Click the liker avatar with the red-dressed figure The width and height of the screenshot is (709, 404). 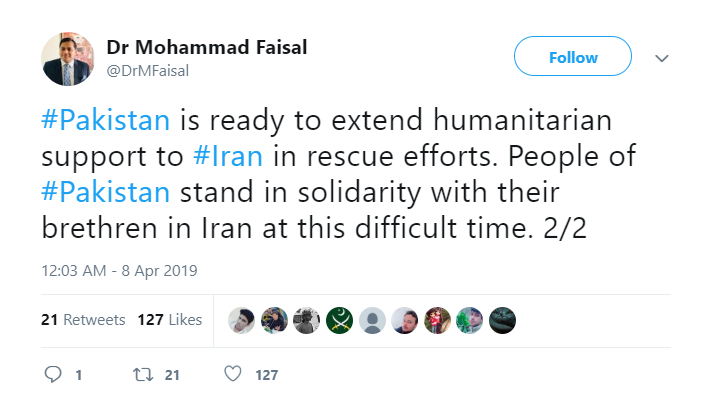pyautogui.click(x=437, y=320)
